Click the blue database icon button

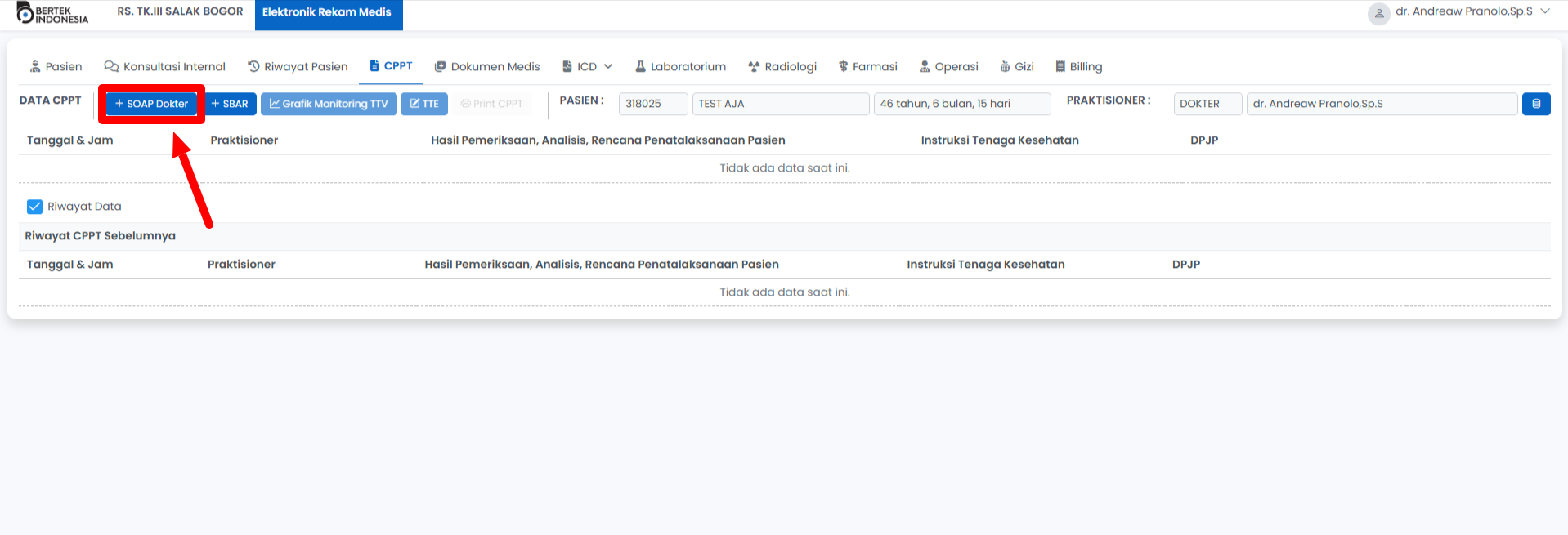pos(1535,104)
